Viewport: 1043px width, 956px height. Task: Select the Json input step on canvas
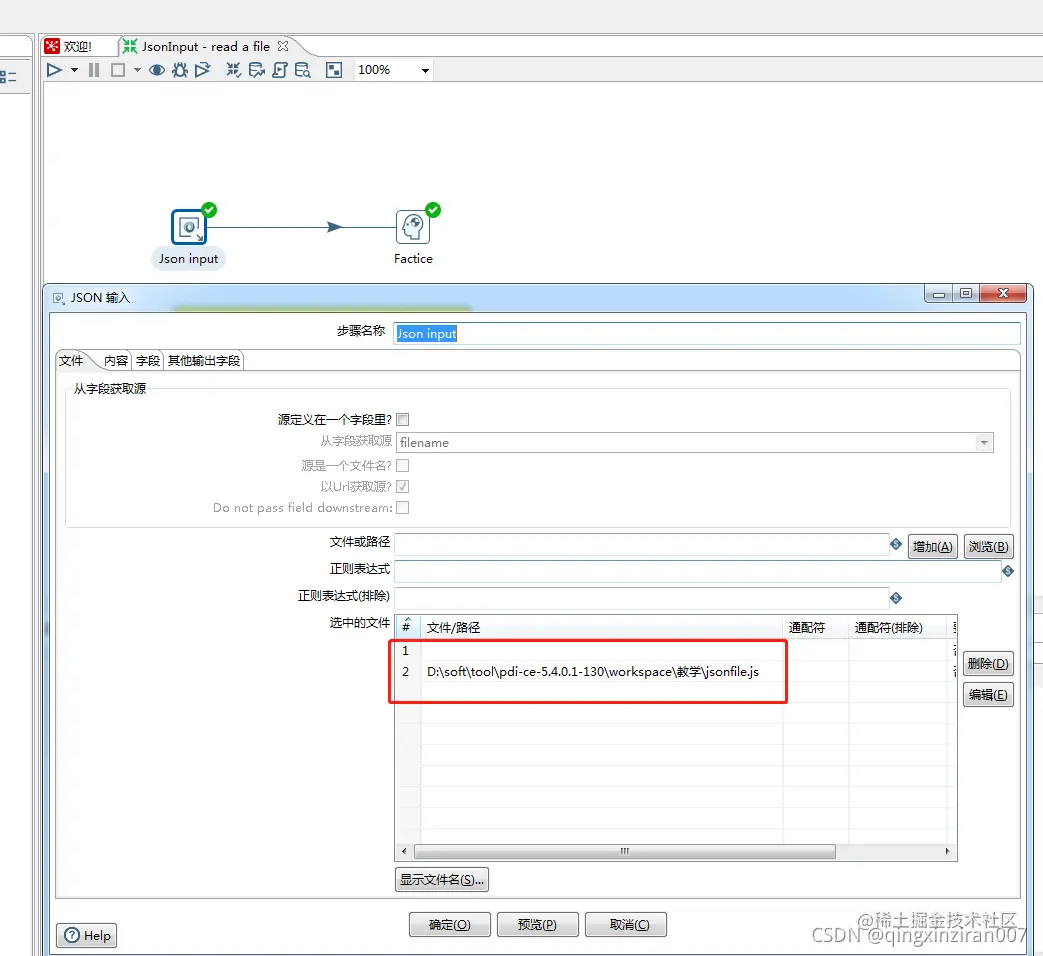189,227
